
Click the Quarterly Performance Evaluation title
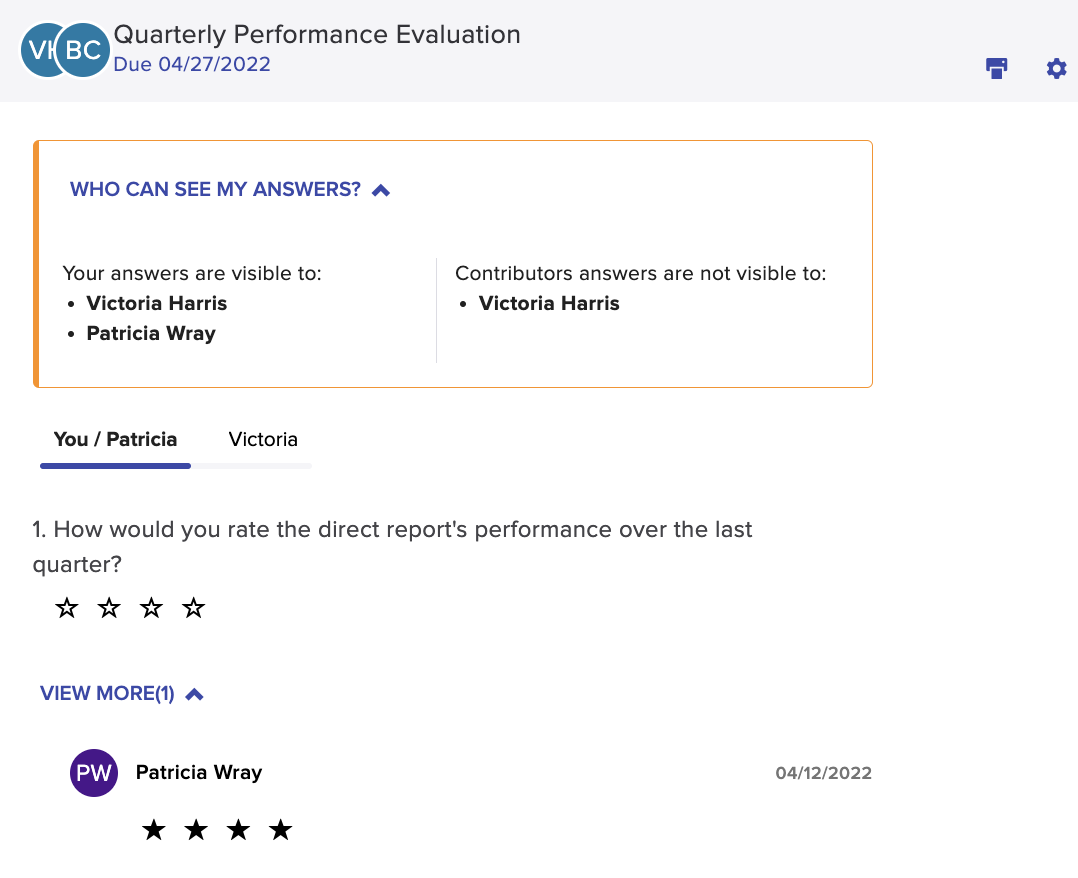coord(317,34)
